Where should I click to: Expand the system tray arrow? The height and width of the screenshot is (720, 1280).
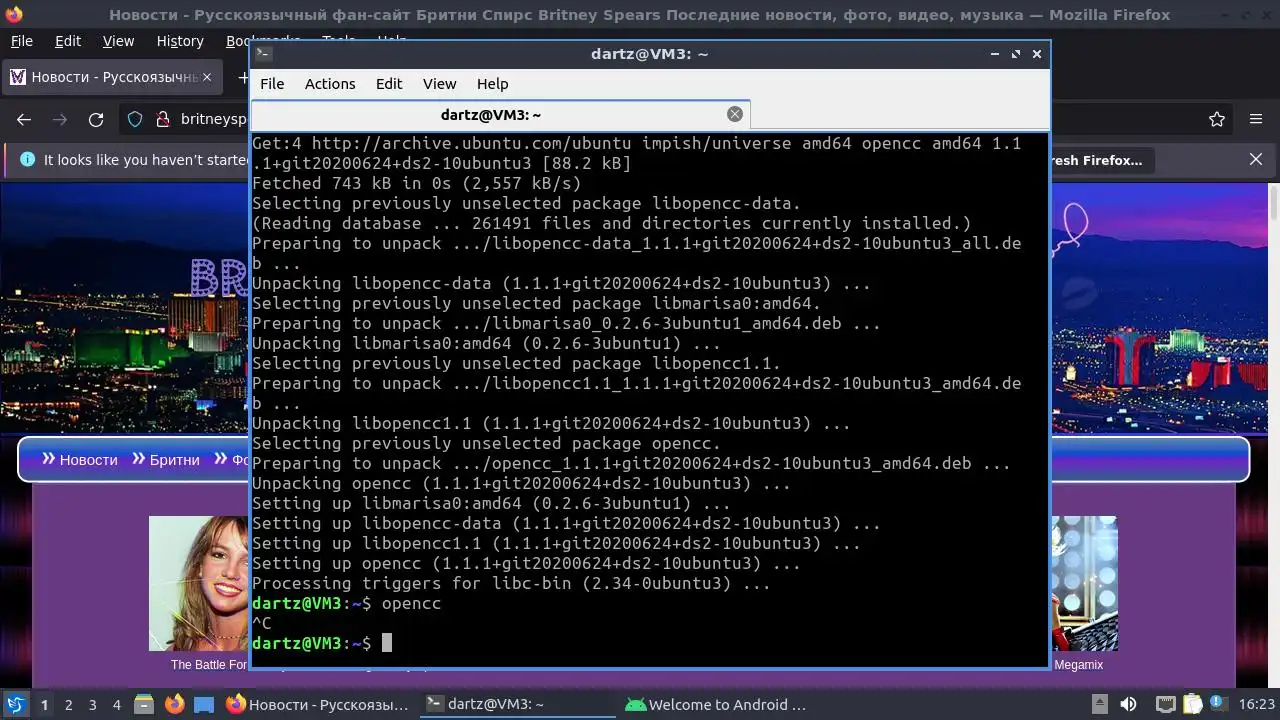coord(1099,704)
